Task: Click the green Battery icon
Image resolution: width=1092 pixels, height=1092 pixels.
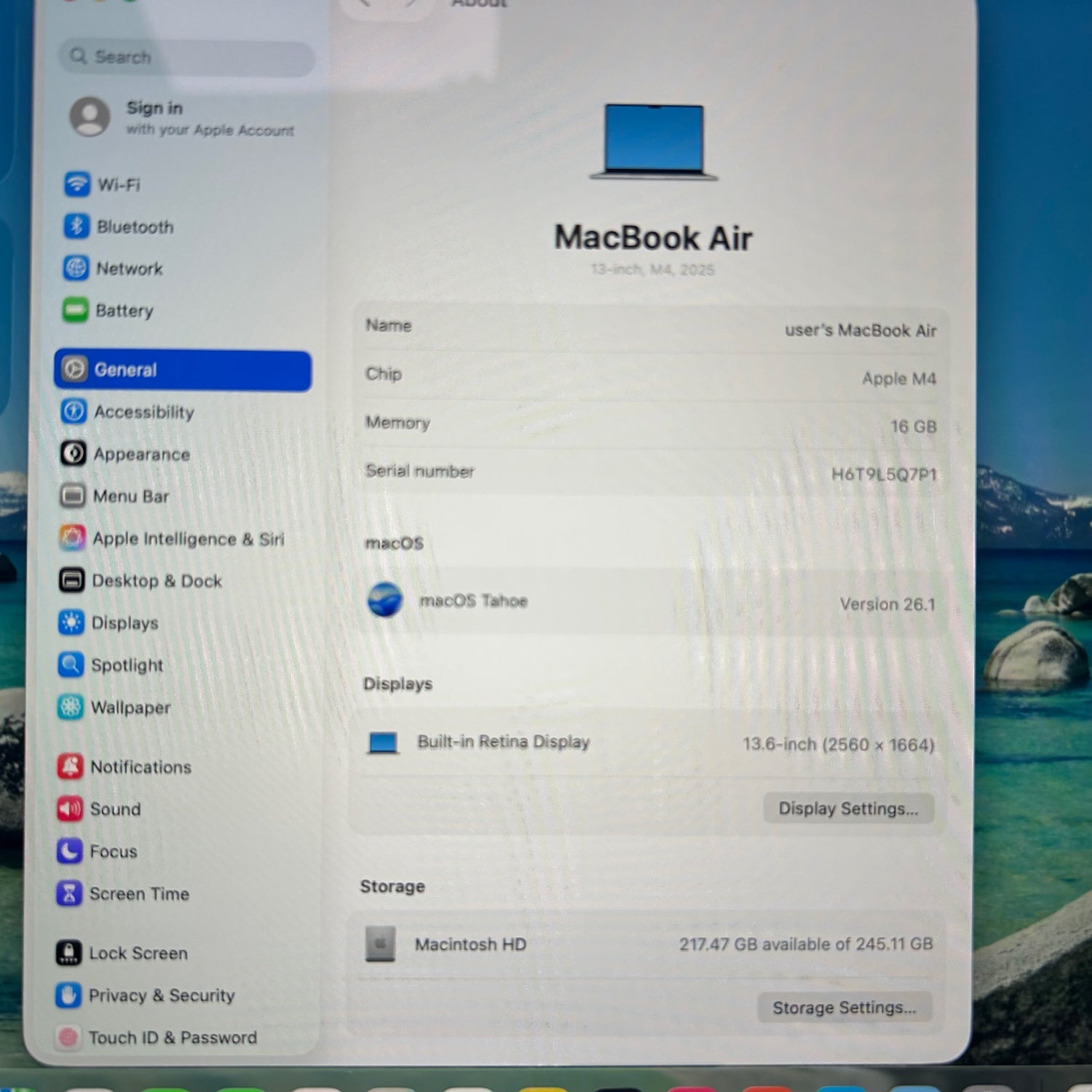Action: coord(75,310)
